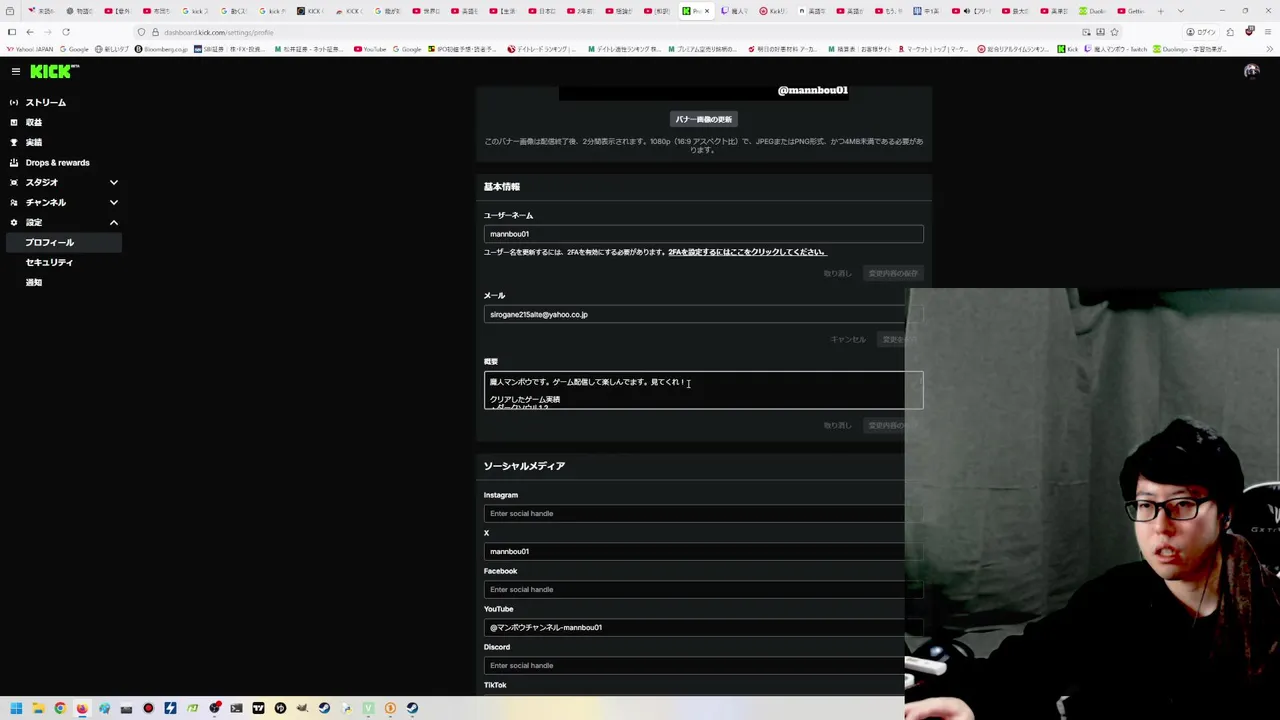This screenshot has height=720, width=1280.
Task: Open the Bloomberg.co.jp bookmark
Action: pos(161,49)
